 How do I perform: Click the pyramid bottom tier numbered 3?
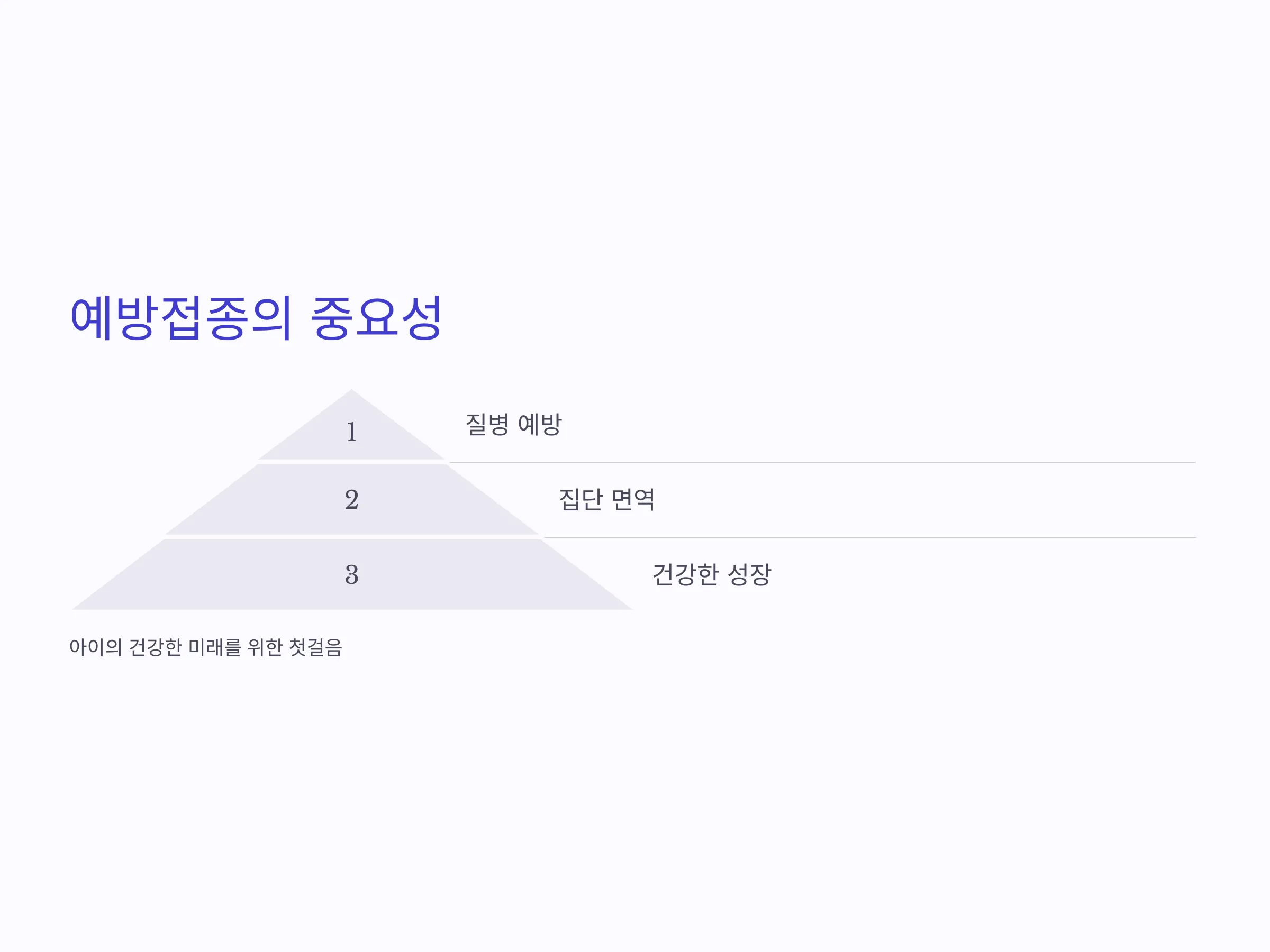(351, 574)
